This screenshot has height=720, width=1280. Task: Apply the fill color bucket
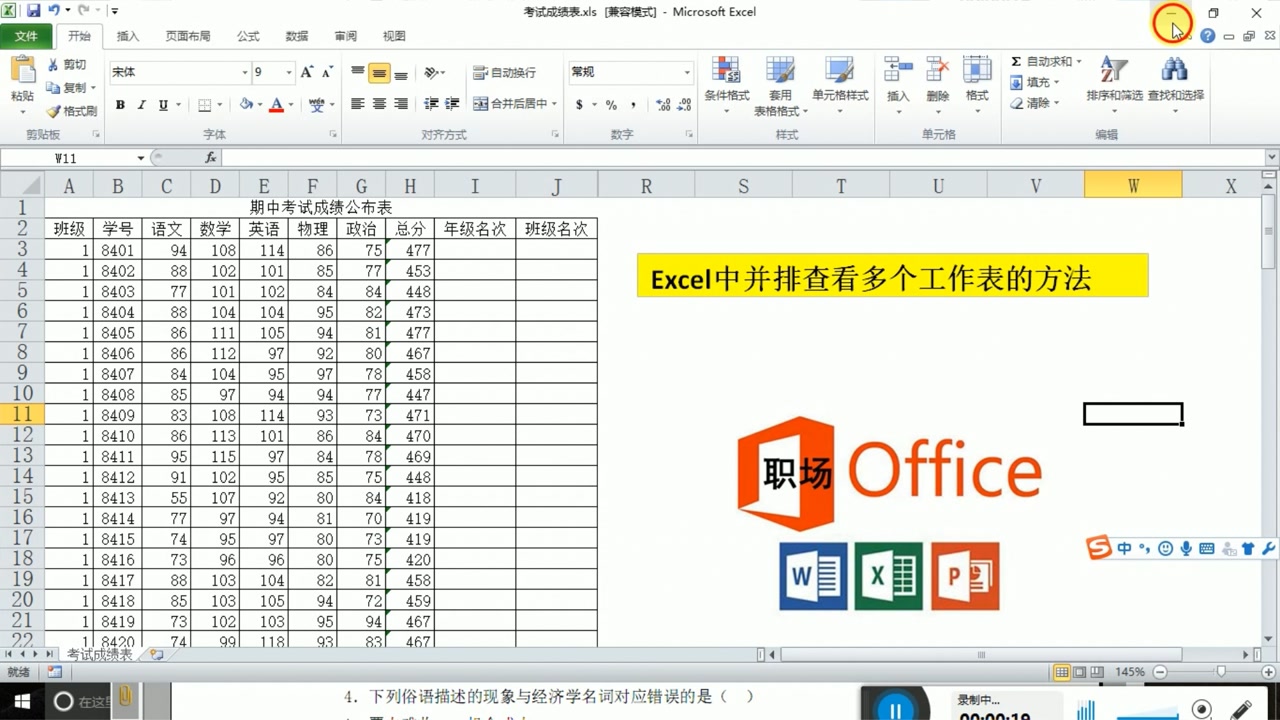click(246, 104)
